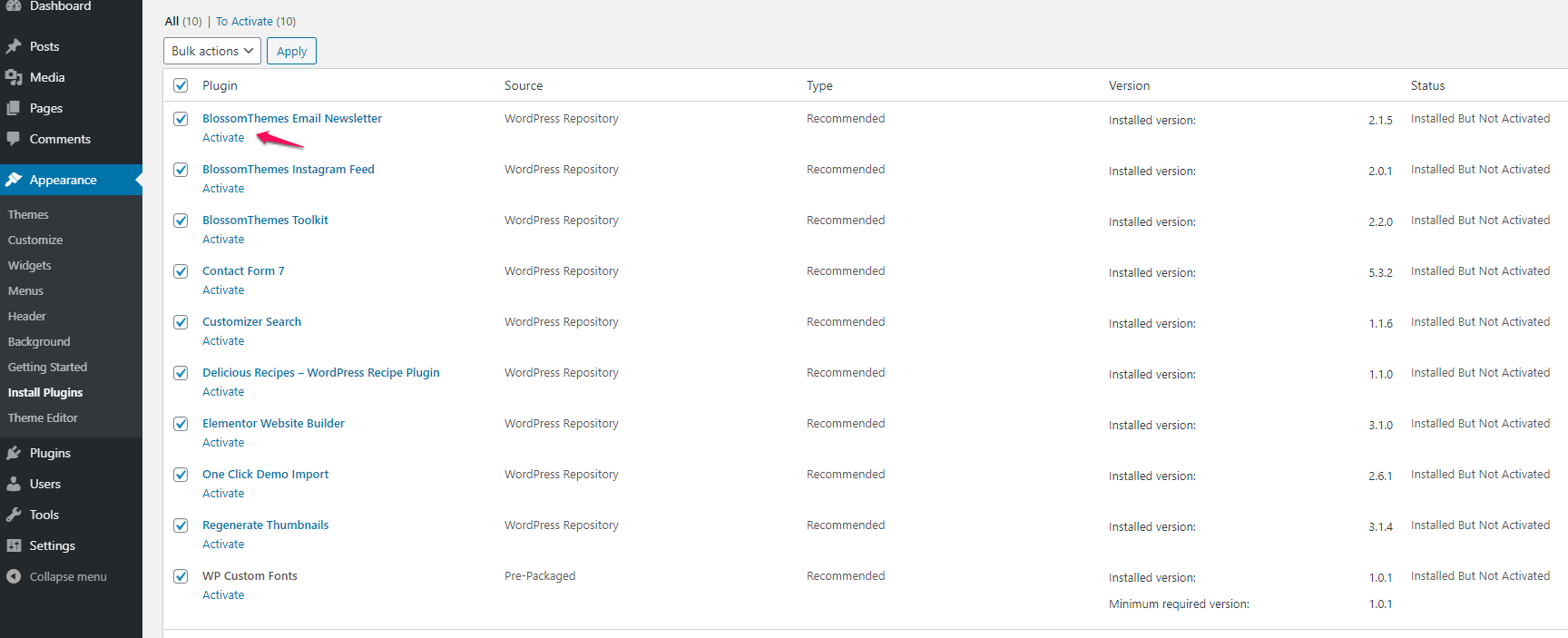Show All (10) plugins filter
Viewport: 1568px width, 638px height.
[183, 21]
